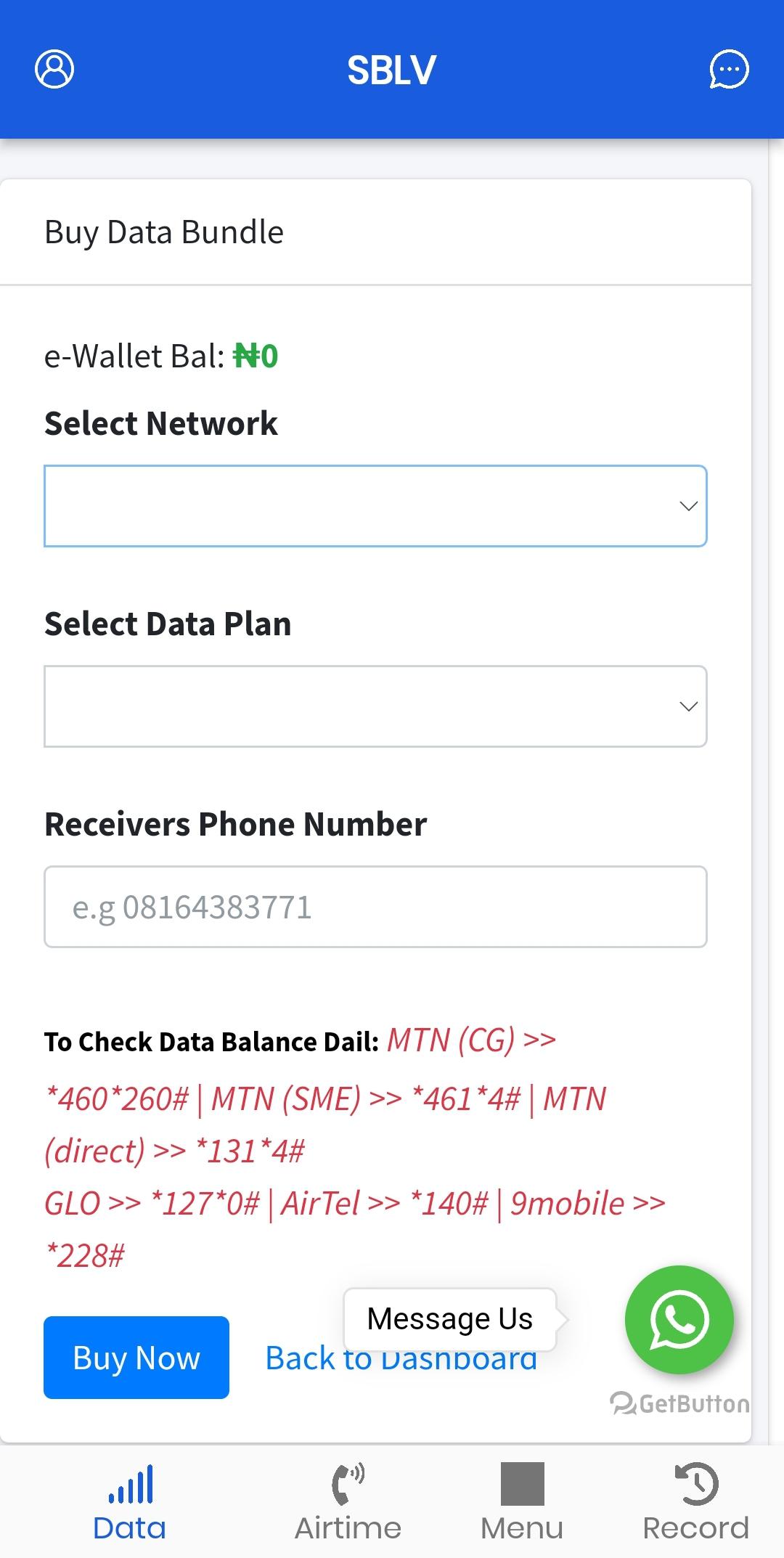Screen dimensions: 784x1558
Task: Click the Select Network chevron arrow
Action: [688, 506]
